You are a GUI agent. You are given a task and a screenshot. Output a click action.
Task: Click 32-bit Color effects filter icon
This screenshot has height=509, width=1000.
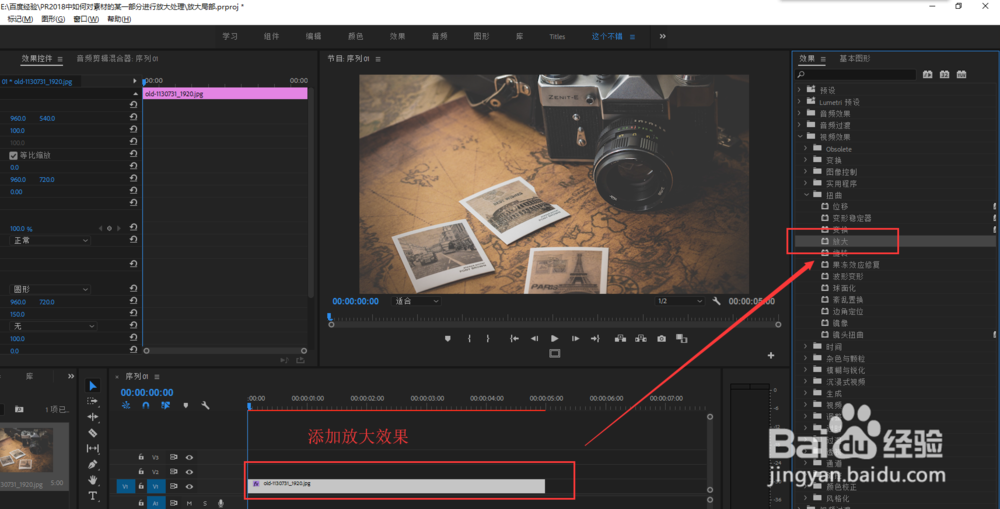coord(945,75)
